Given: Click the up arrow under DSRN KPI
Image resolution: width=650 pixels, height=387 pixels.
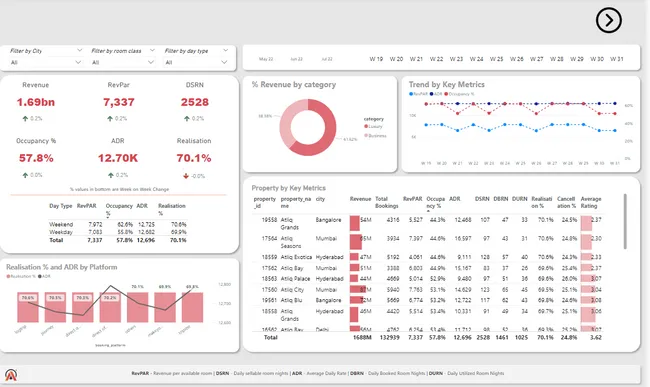Looking at the screenshot, I should pos(187,119).
